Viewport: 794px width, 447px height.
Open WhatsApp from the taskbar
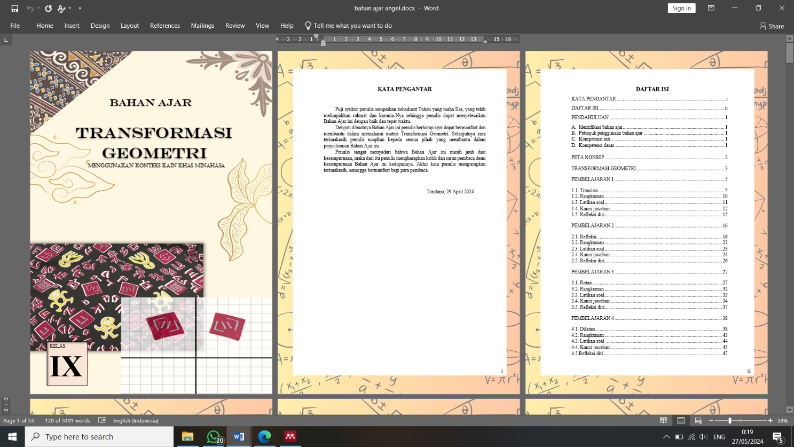(x=213, y=437)
